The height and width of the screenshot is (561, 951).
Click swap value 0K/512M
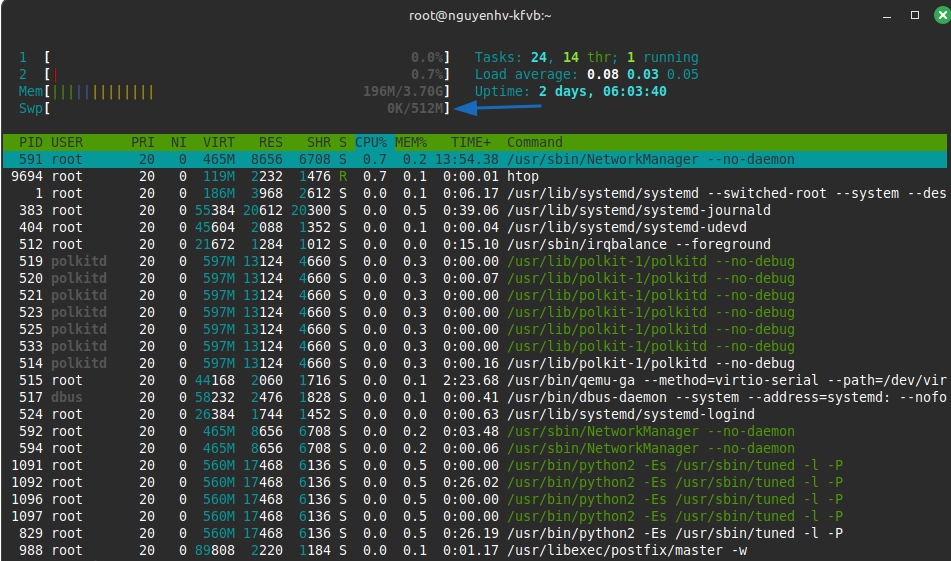415,109
